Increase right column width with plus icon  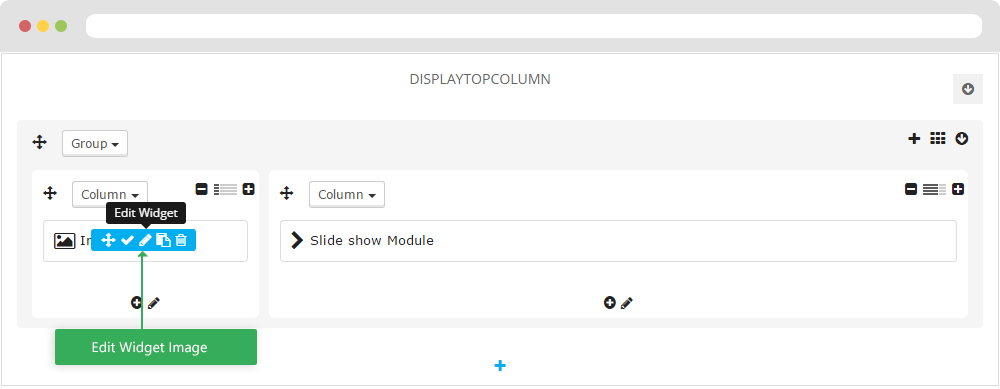pos(958,189)
